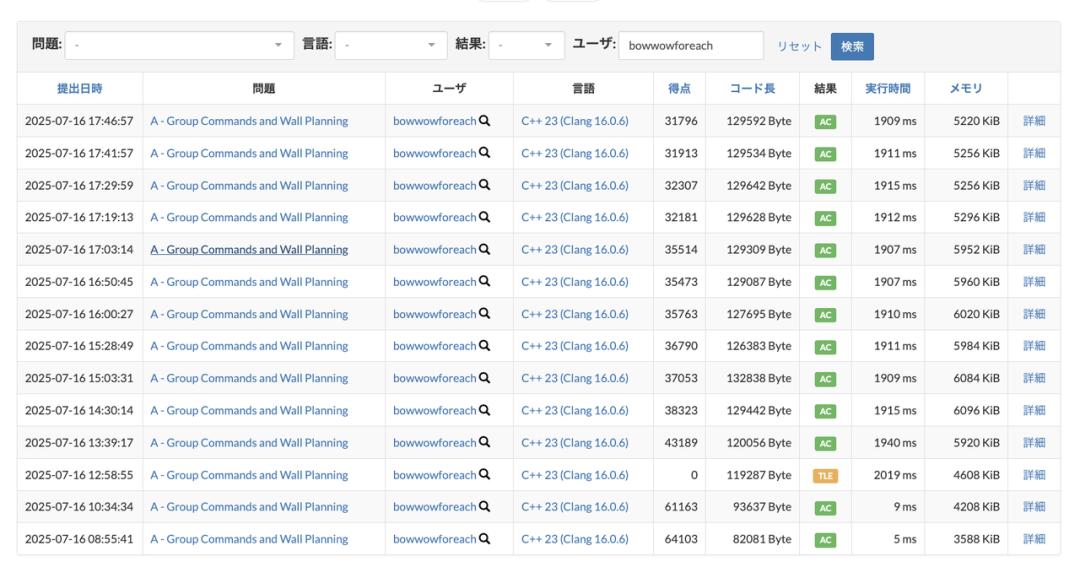
Task: Sort by メモリ column header
Action: 966,88
